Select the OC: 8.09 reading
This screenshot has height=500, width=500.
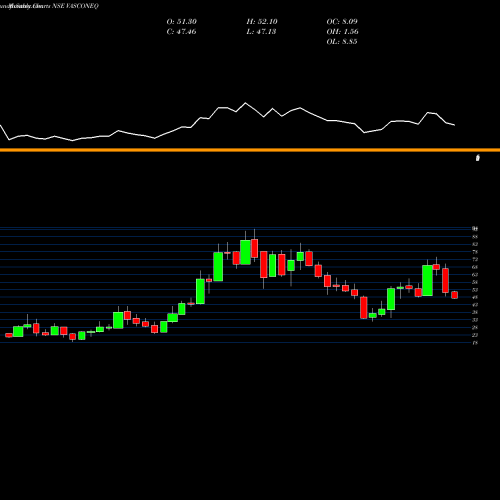coord(342,22)
